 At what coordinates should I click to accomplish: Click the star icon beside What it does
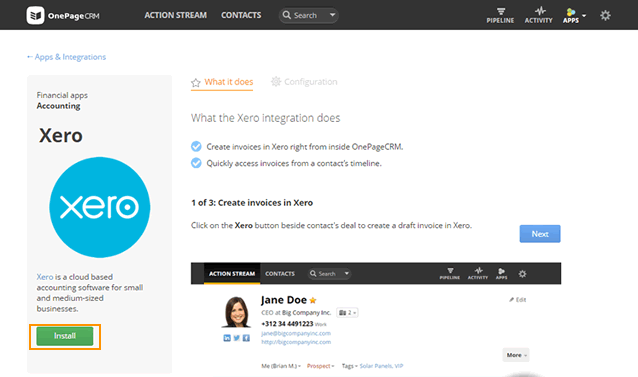[196, 83]
